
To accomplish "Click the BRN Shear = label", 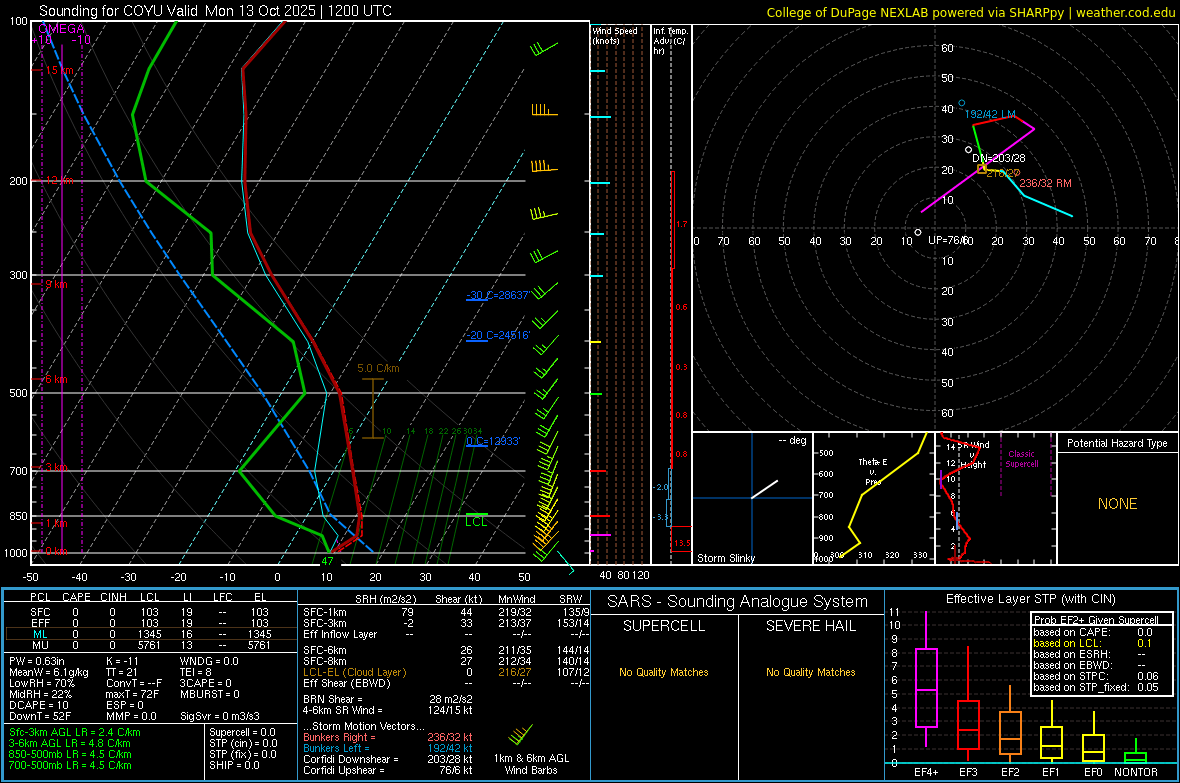I will [333, 699].
